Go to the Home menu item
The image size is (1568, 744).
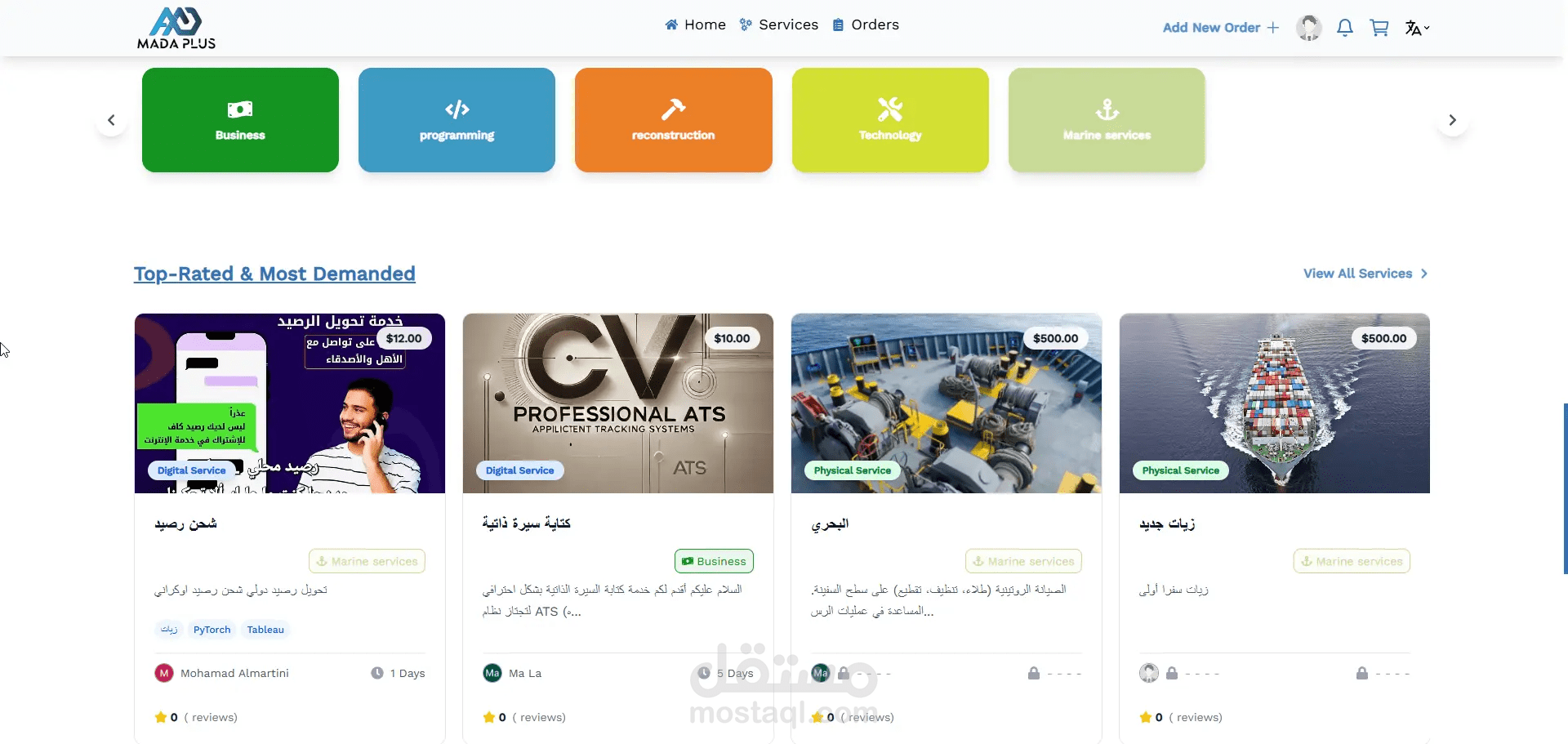[x=695, y=25]
